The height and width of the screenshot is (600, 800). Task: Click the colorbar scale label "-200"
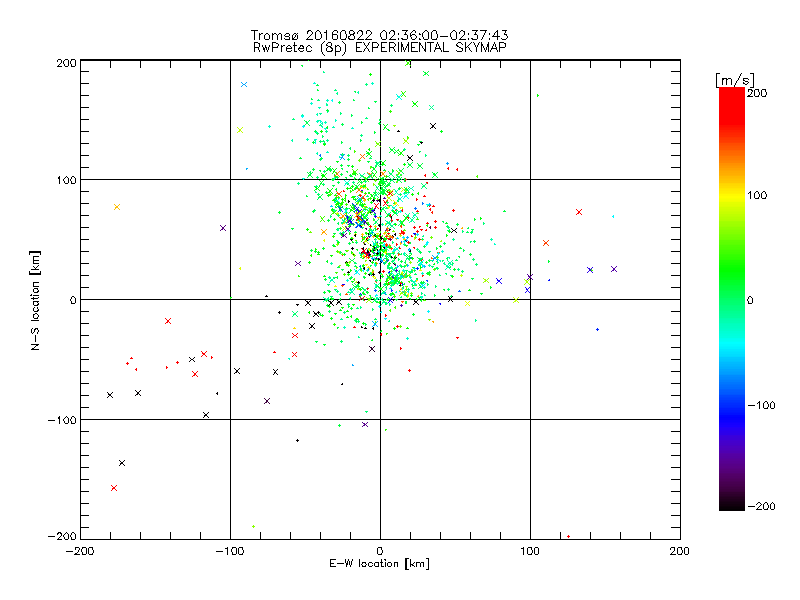761,507
